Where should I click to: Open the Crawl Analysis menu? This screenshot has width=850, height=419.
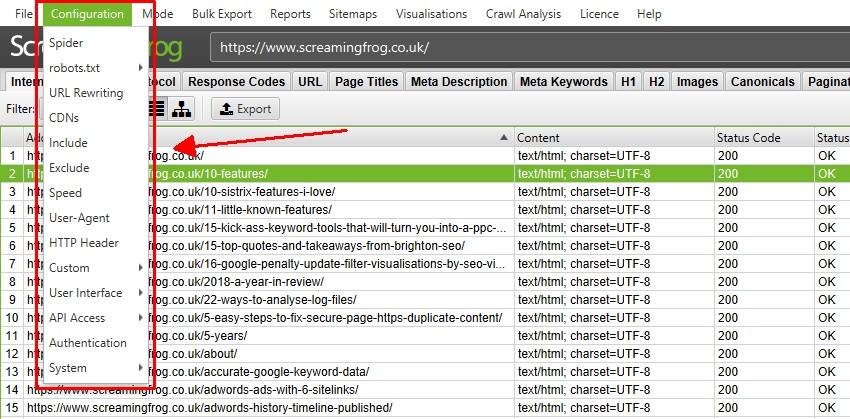(x=524, y=14)
